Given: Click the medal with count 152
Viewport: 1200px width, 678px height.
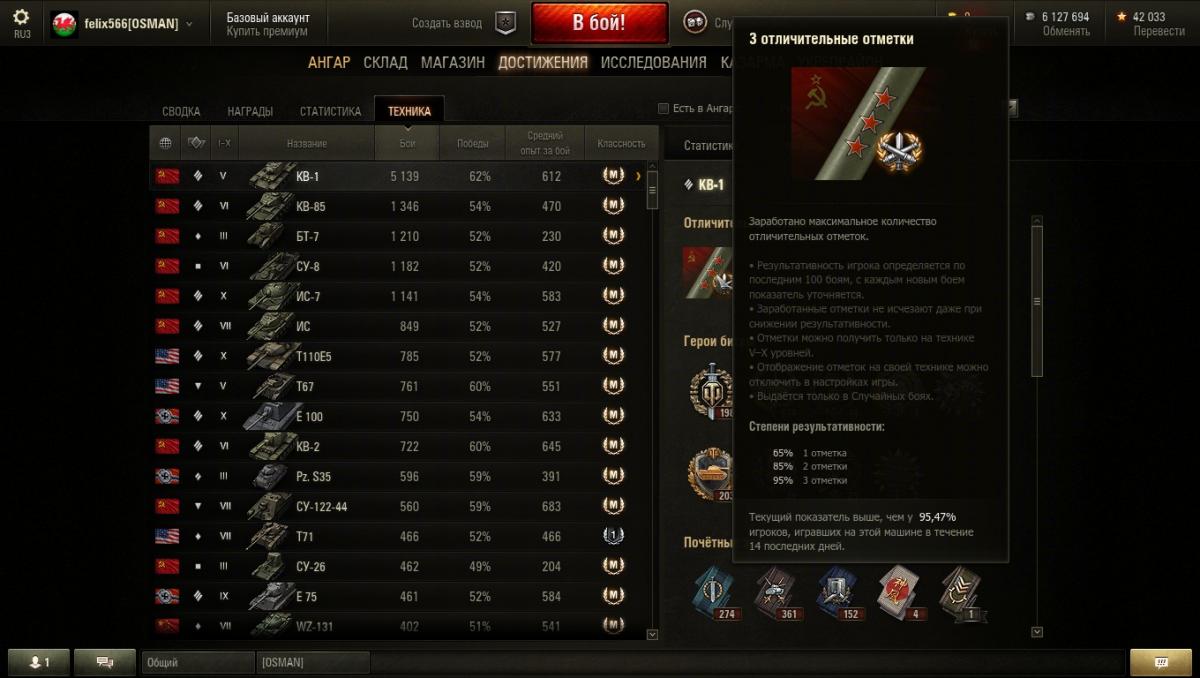Looking at the screenshot, I should (838, 592).
